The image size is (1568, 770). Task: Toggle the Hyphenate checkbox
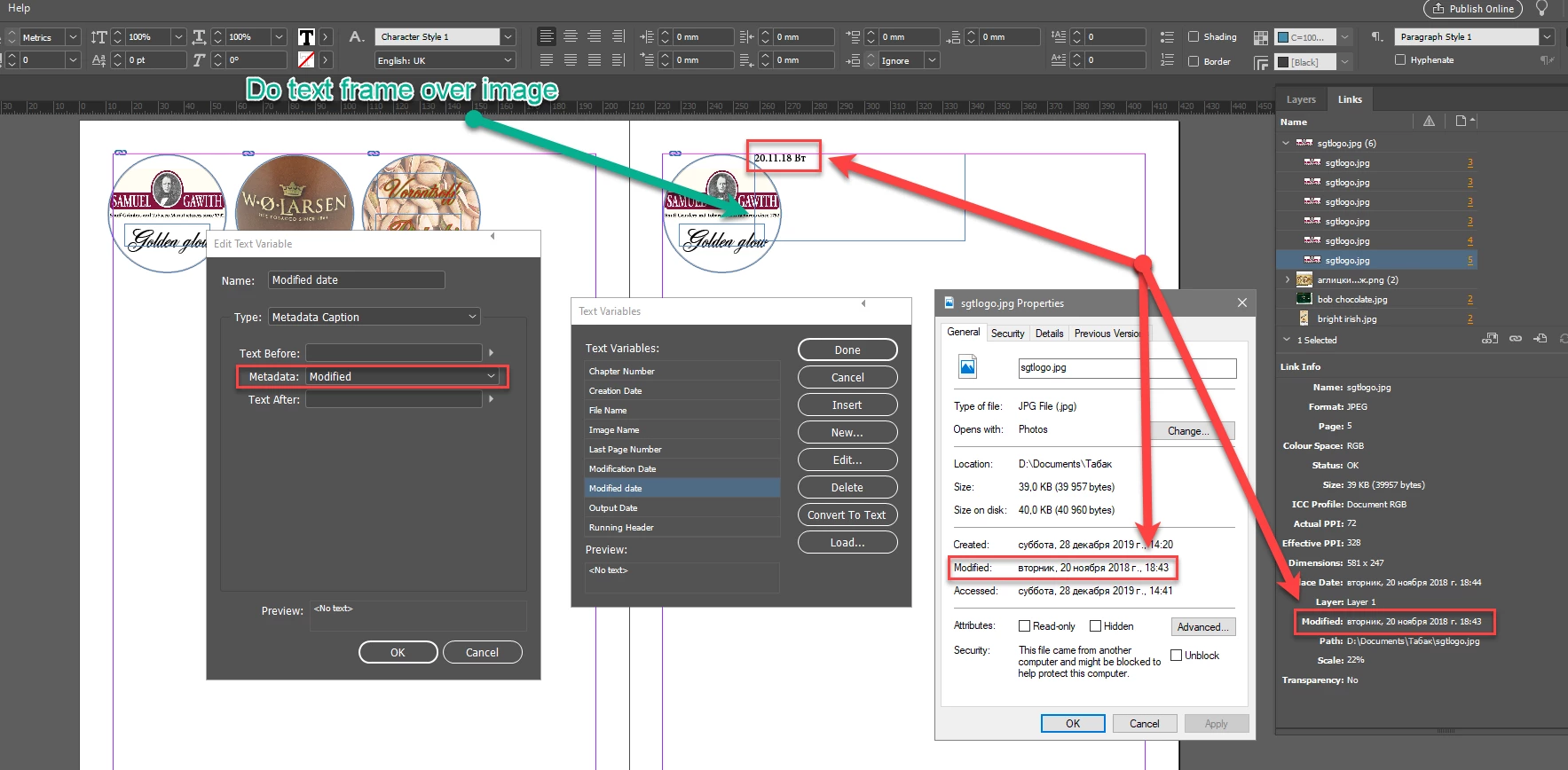pos(1400,60)
